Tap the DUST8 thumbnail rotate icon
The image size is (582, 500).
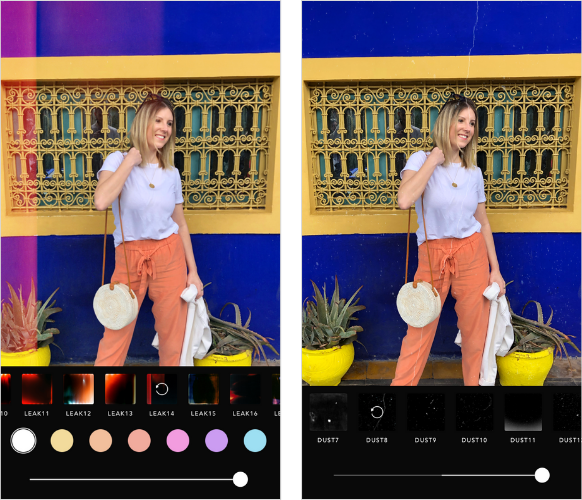click(377, 412)
